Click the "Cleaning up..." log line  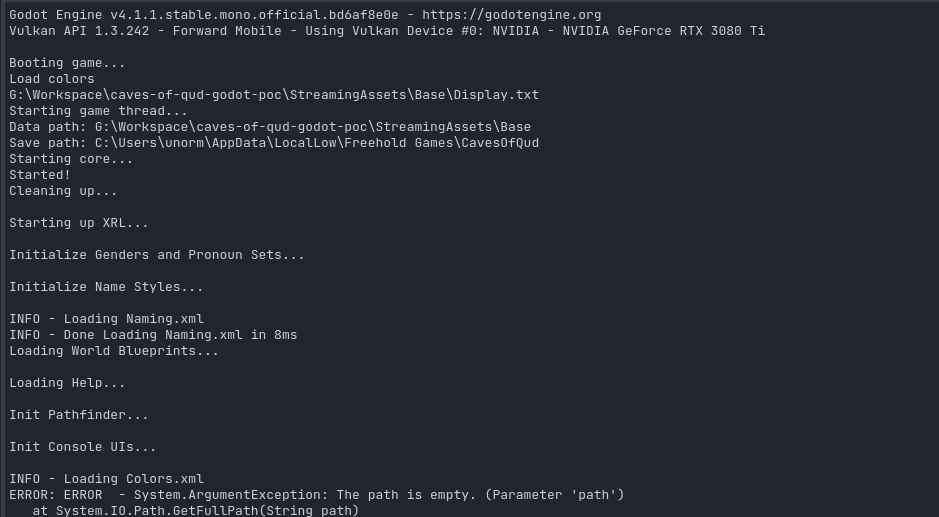[63, 191]
